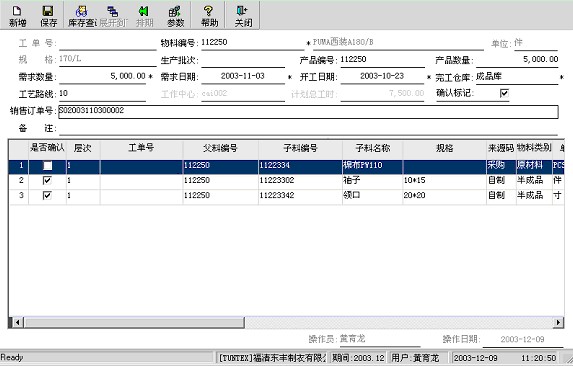Click the 销售订单号 input field

coord(308,111)
